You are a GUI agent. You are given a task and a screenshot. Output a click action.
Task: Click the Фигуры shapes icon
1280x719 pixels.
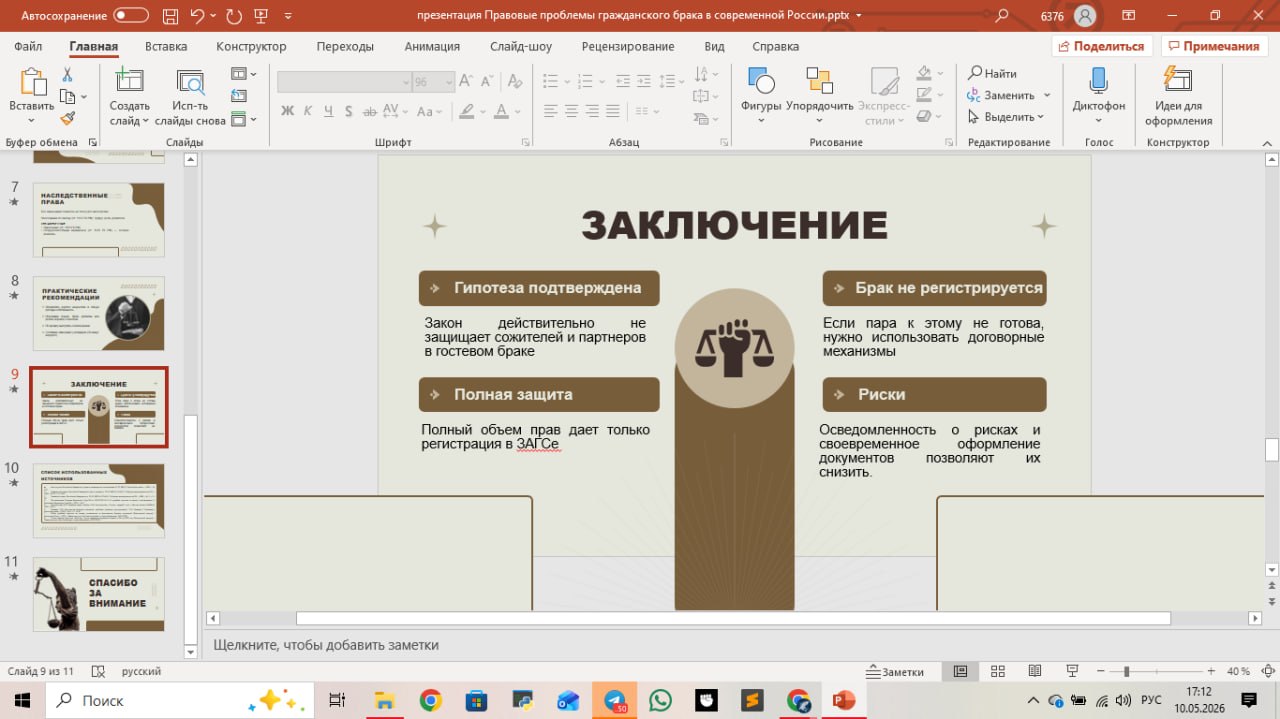(761, 82)
